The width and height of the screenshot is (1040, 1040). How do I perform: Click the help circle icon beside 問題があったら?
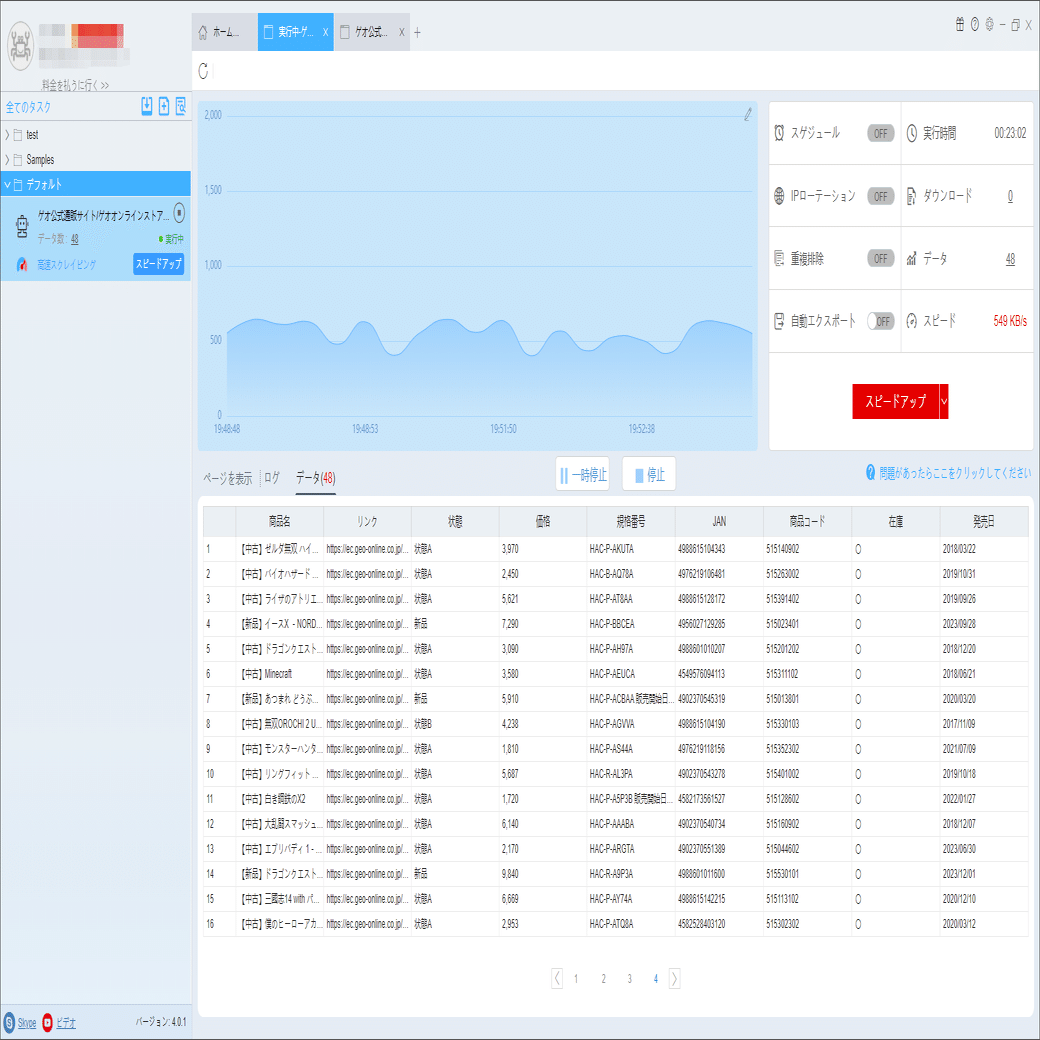pos(870,472)
